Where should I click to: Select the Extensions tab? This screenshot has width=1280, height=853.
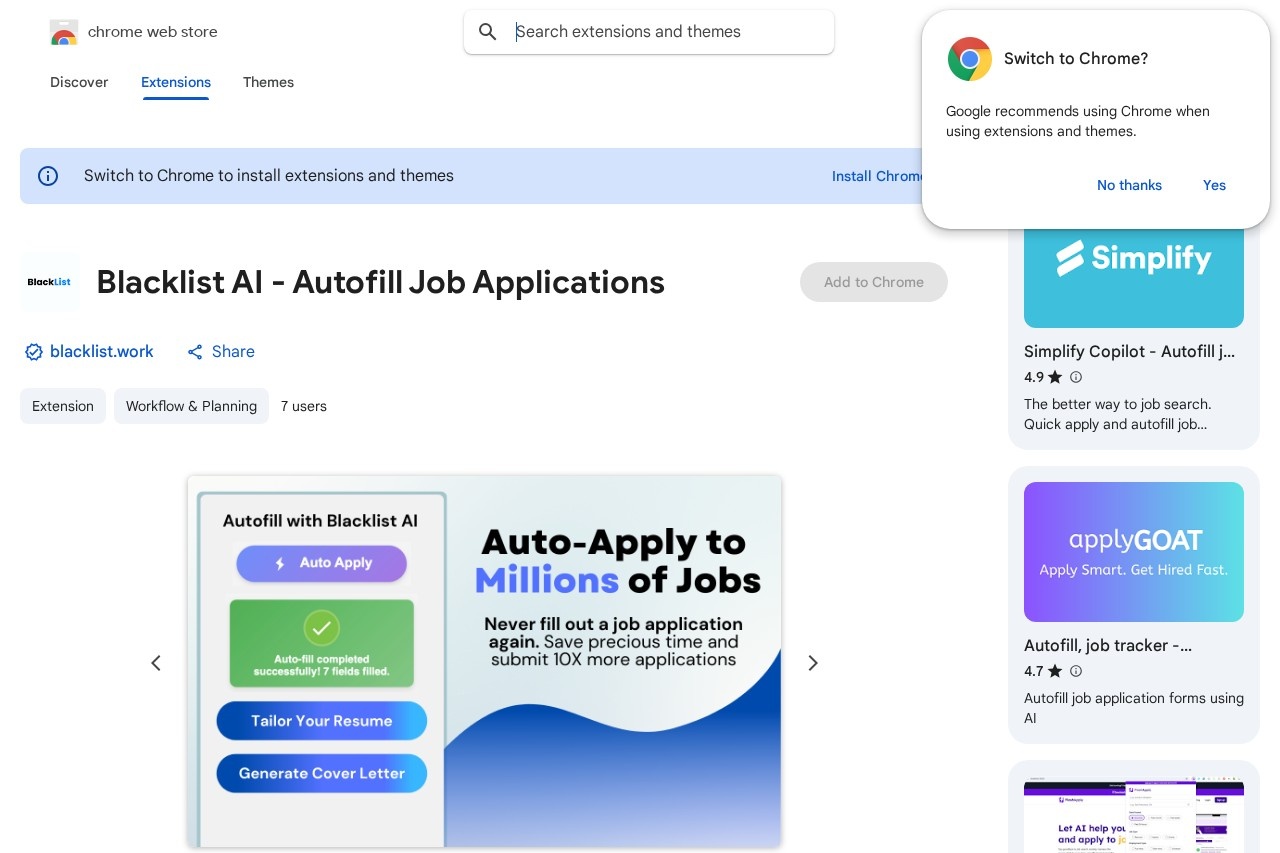176,82
